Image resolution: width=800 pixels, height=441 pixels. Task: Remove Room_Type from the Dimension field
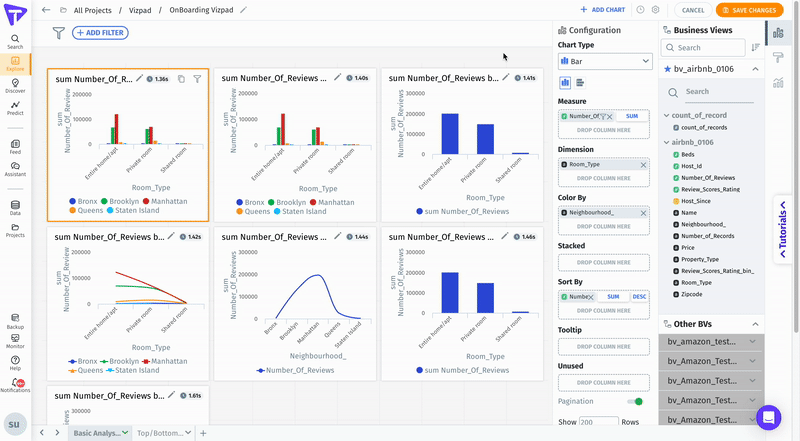pos(643,164)
